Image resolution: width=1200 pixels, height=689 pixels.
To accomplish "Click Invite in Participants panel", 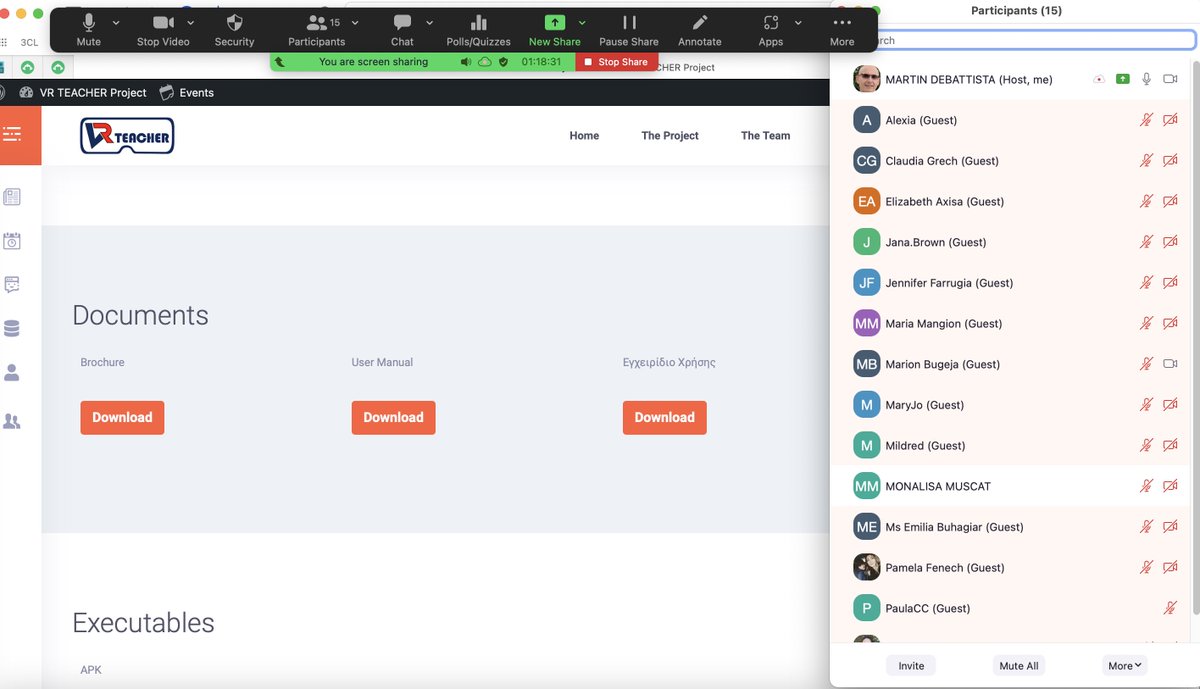I will [911, 666].
